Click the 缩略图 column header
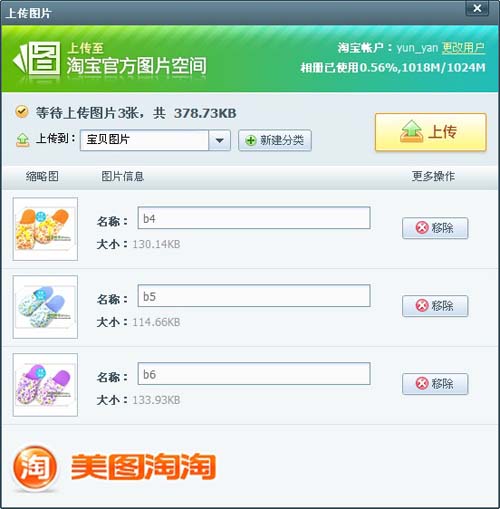 tap(42, 176)
